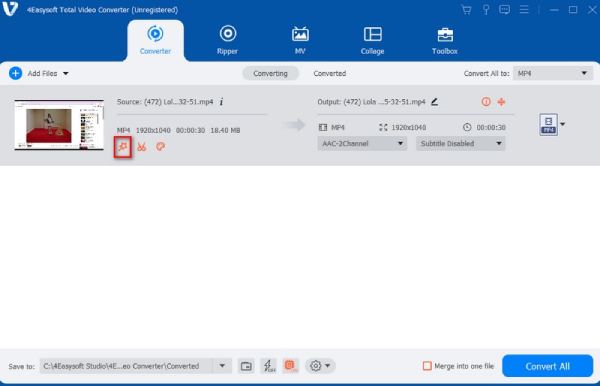Select the source file name text
600x386 pixels.
pos(179,102)
